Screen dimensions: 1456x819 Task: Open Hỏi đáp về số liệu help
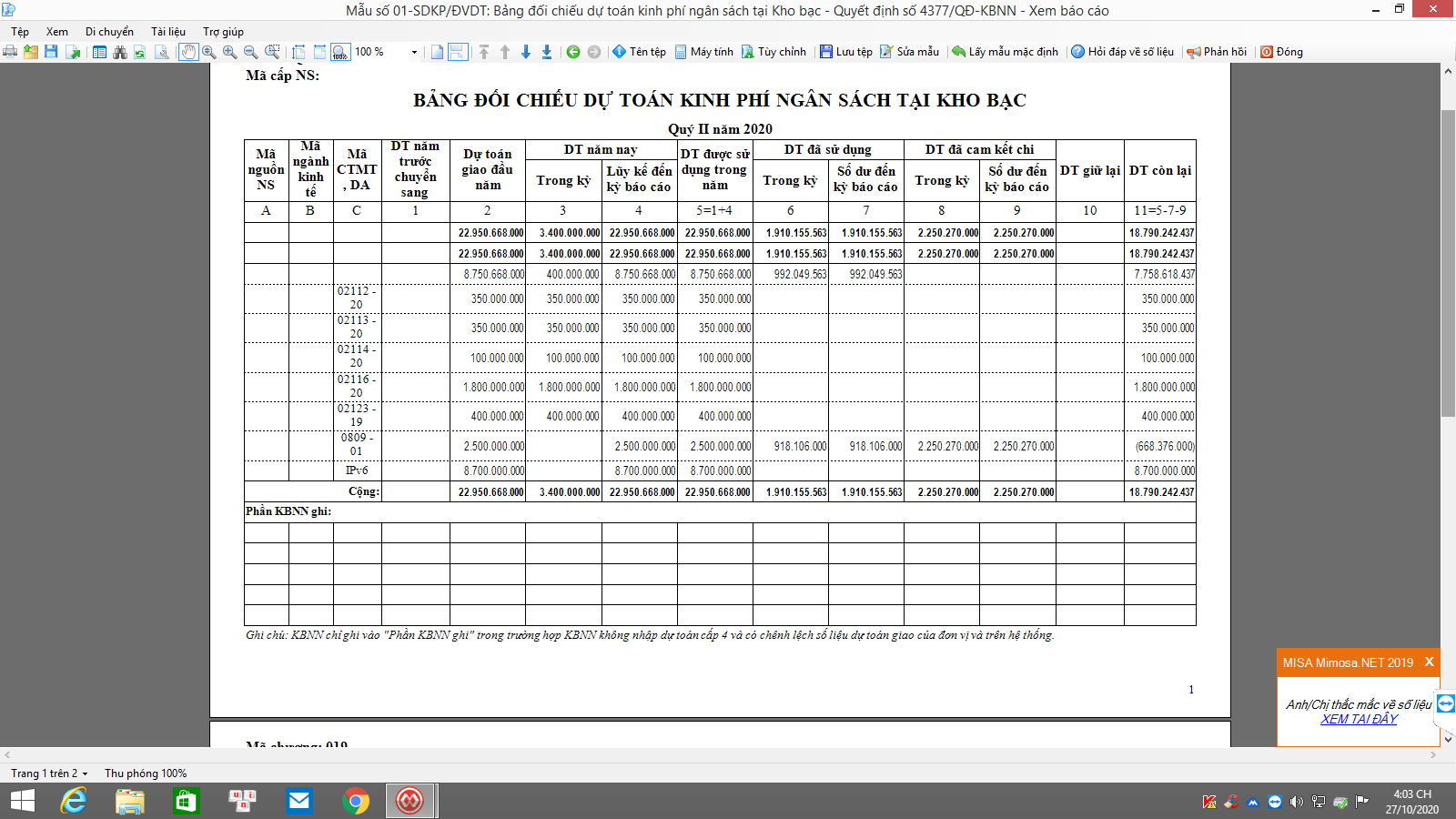click(1122, 52)
